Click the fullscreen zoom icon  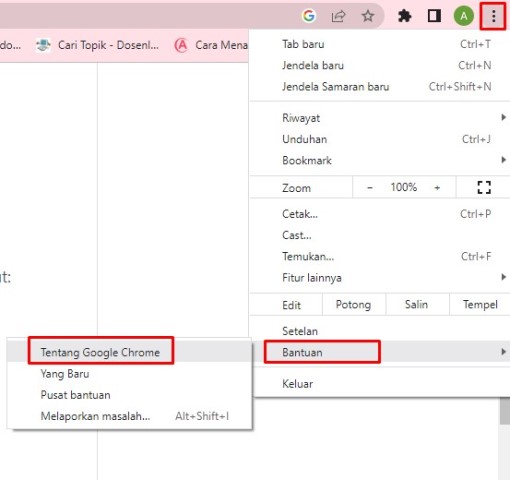point(484,187)
